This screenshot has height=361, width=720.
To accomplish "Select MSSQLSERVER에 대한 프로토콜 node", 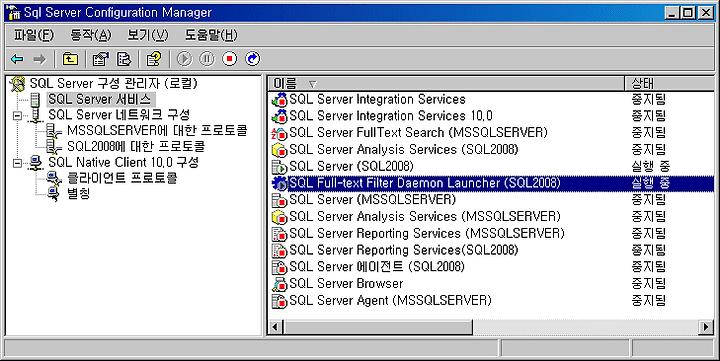I will coord(157,130).
